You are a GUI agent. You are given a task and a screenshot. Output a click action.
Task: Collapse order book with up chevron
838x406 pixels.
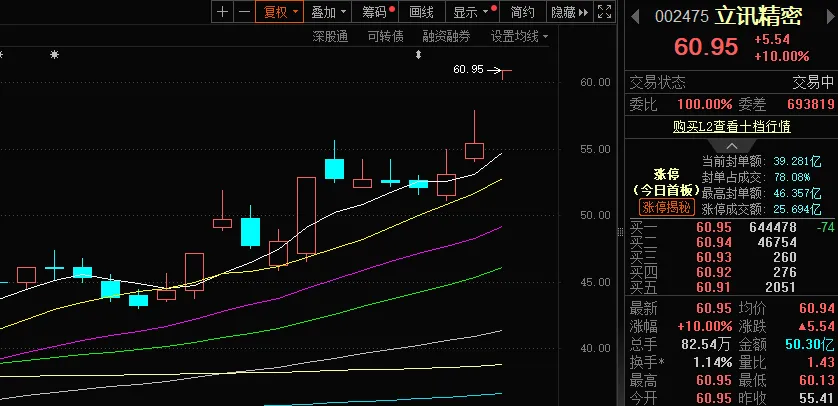pyautogui.click(x=732, y=146)
